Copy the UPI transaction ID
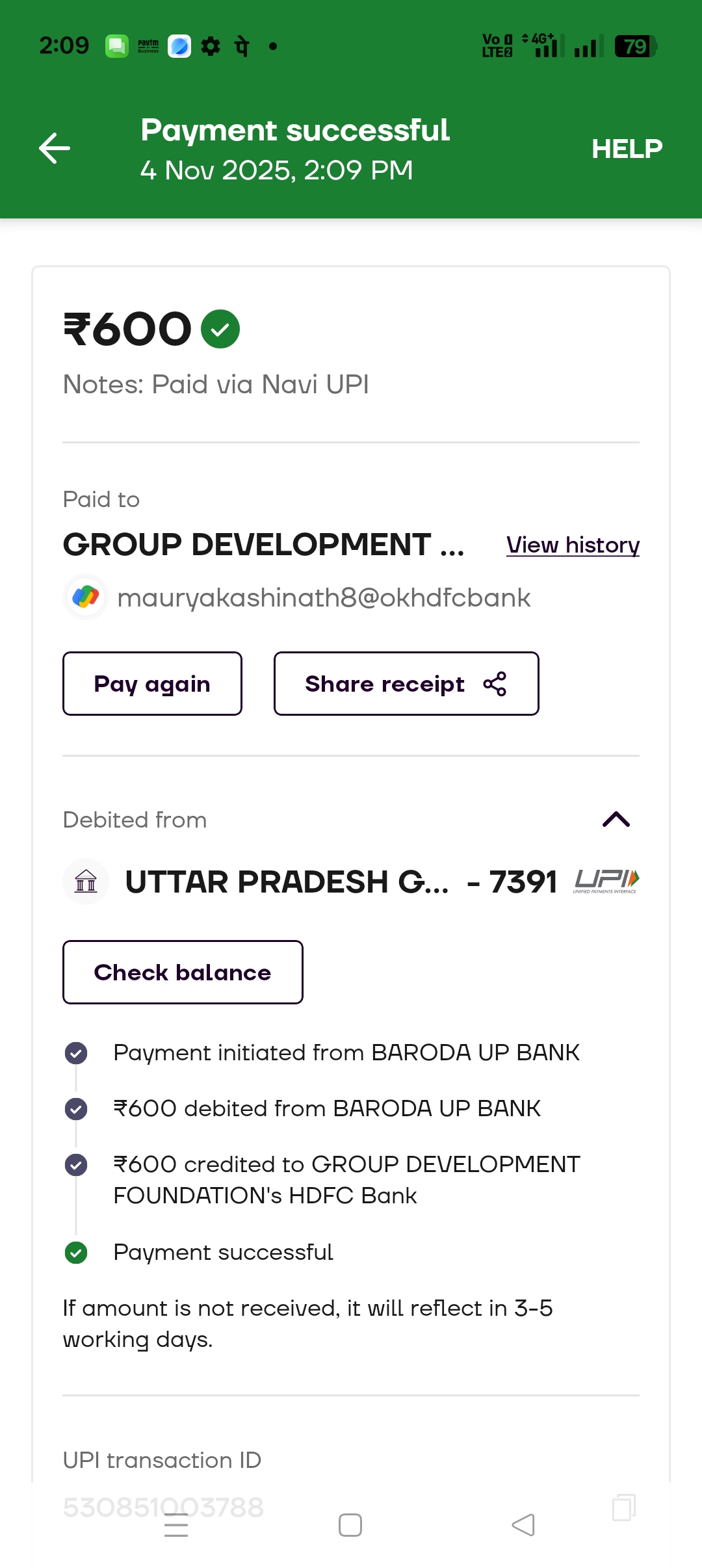Viewport: 702px width, 1568px height. tap(623, 1507)
